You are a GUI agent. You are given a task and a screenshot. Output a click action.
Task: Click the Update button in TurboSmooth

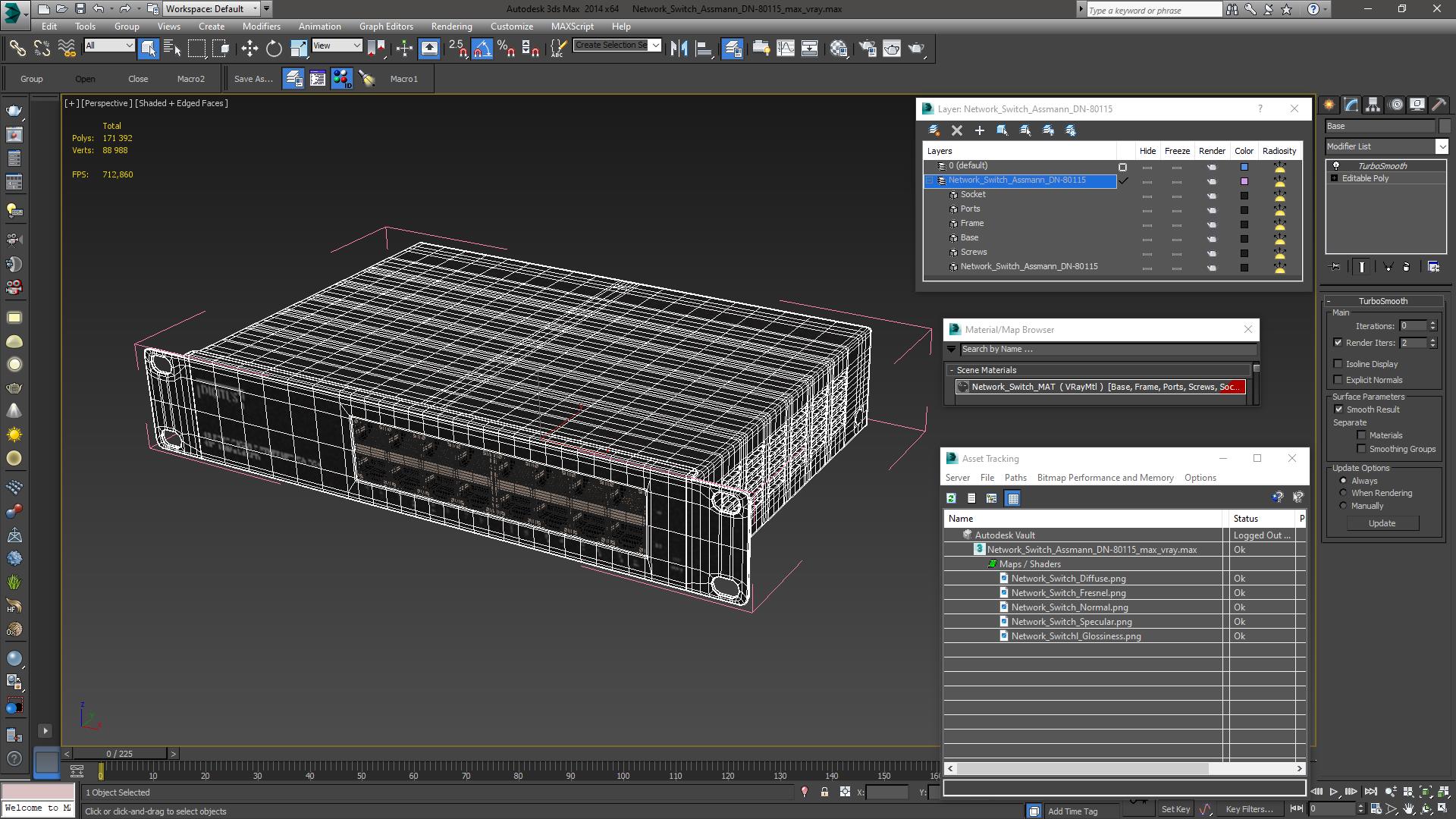1382,523
